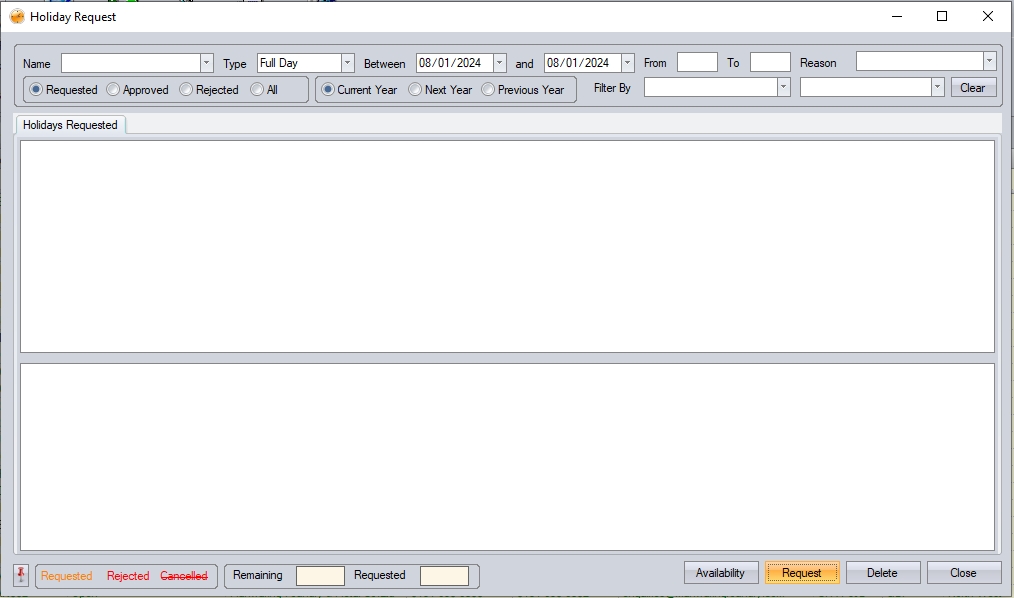1014x598 pixels.
Task: Expand the Reason dropdown
Action: 989,62
